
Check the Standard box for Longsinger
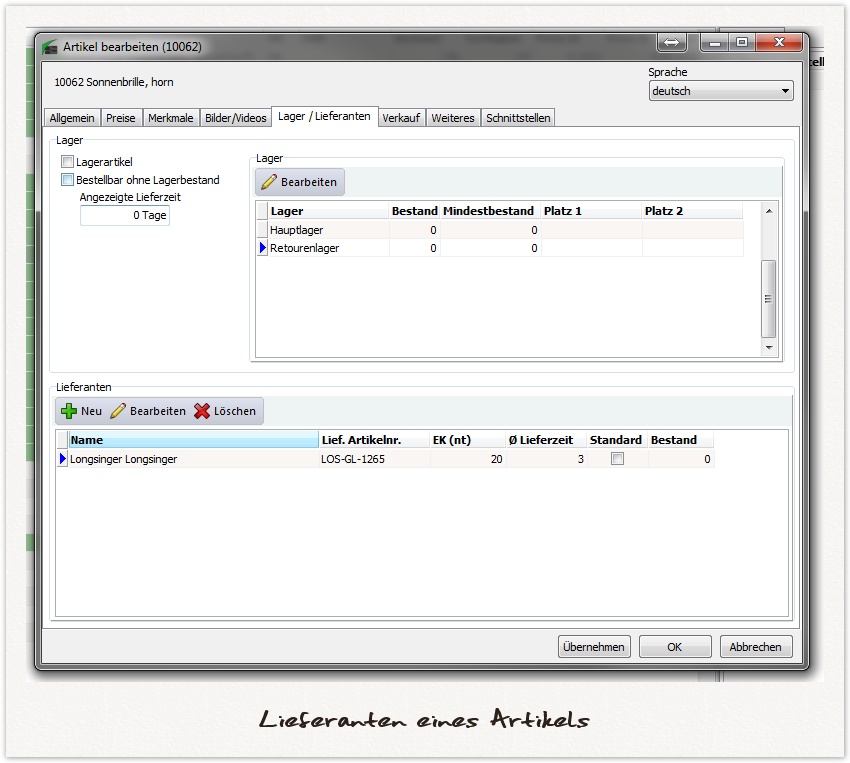point(617,459)
